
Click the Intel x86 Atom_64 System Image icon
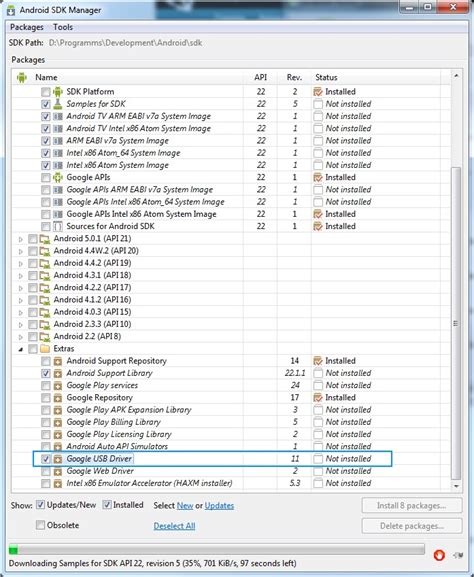58,153
